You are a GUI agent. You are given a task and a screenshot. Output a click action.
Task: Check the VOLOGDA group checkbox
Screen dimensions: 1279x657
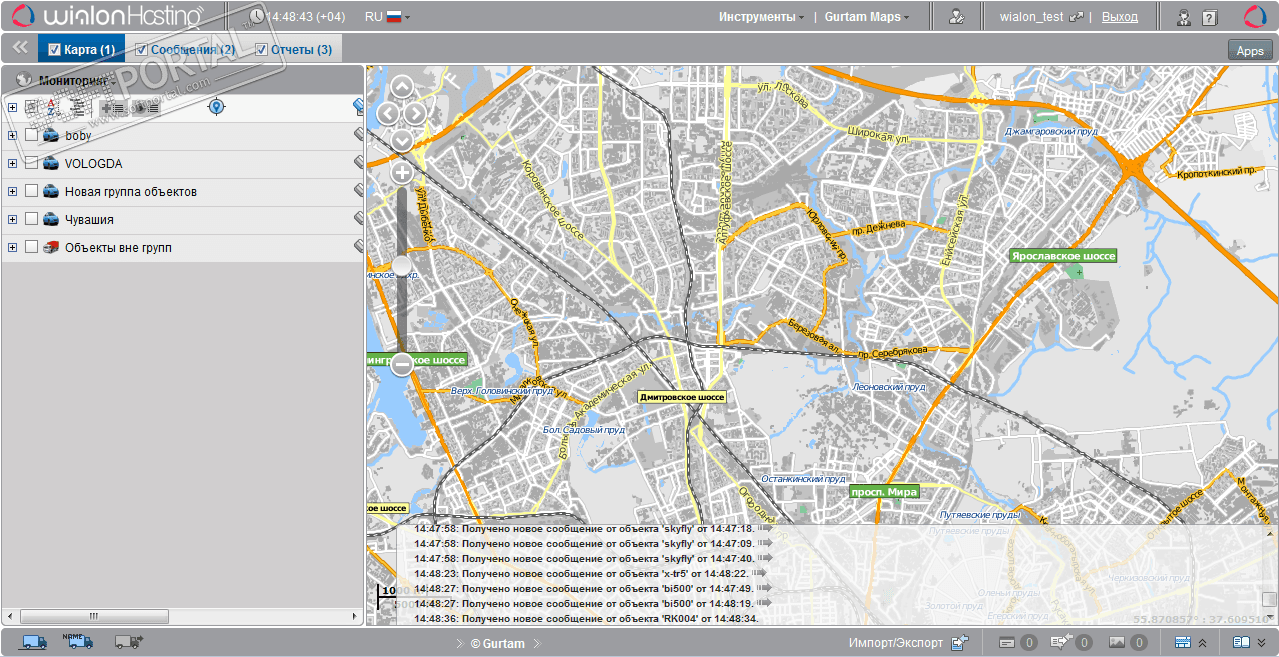(32, 163)
